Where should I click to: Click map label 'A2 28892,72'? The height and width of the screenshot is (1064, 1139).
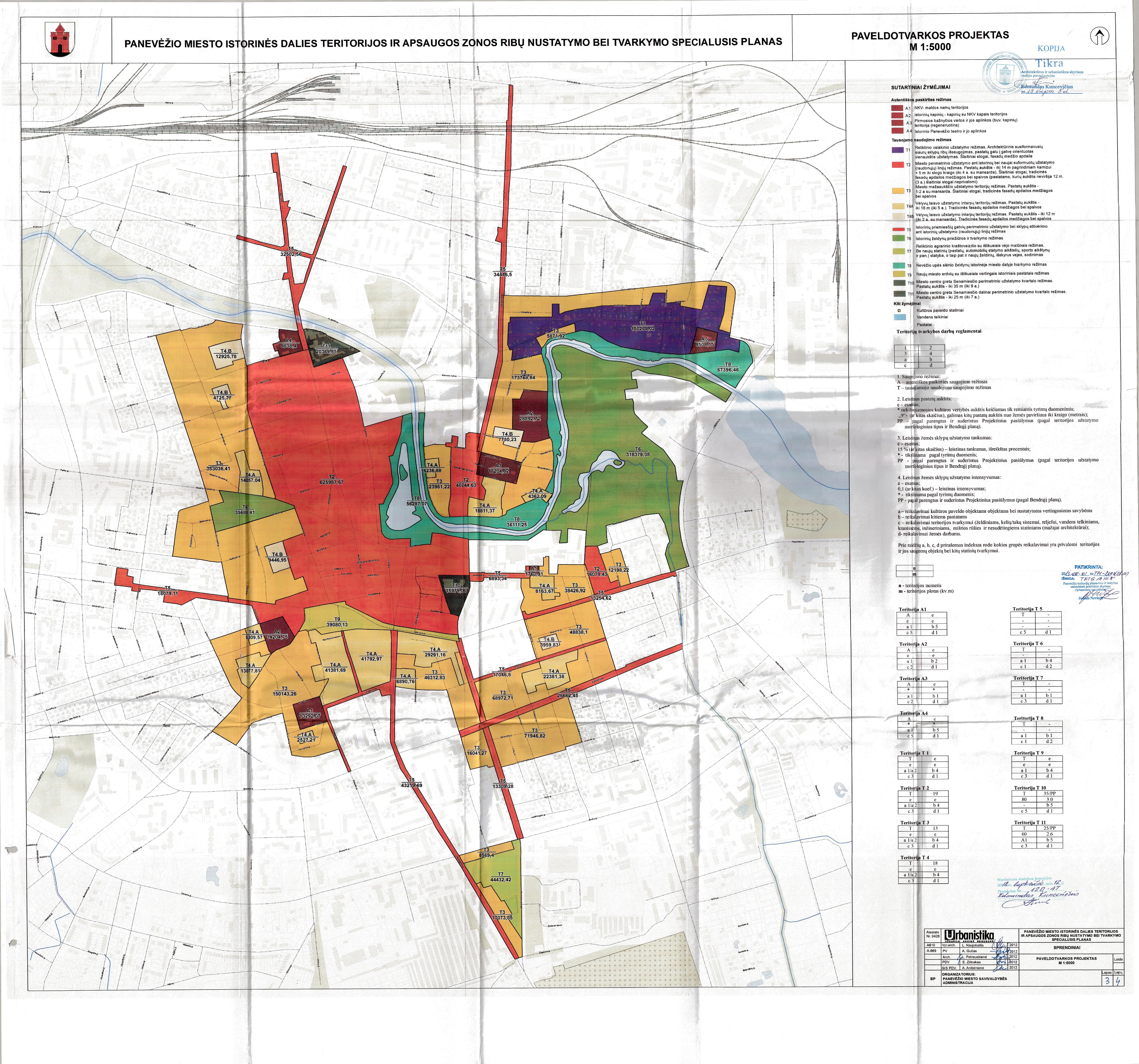click(530, 416)
